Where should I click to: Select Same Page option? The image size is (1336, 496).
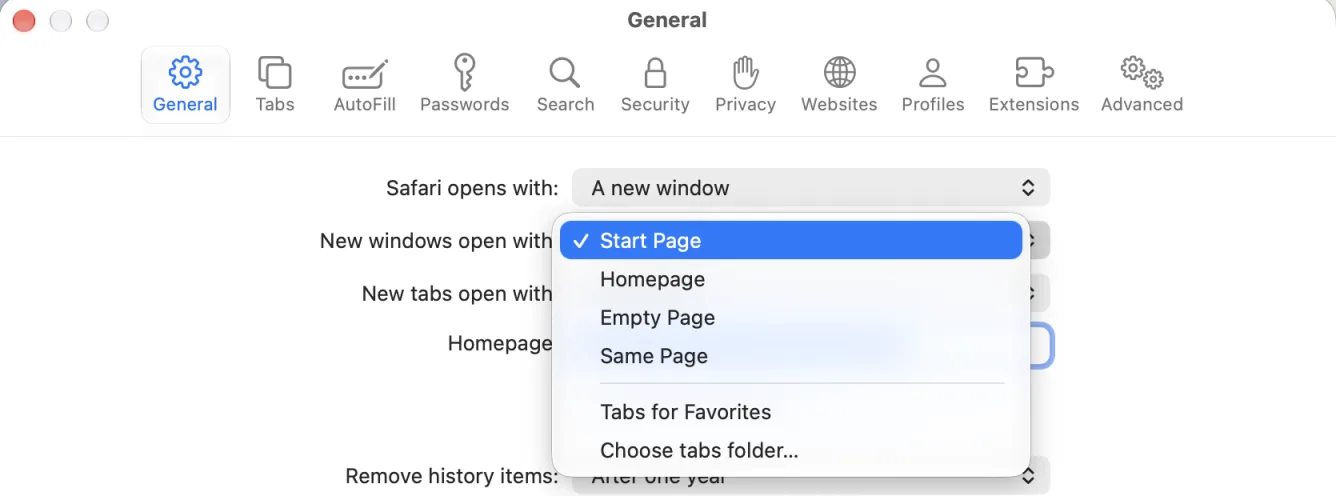791,356
